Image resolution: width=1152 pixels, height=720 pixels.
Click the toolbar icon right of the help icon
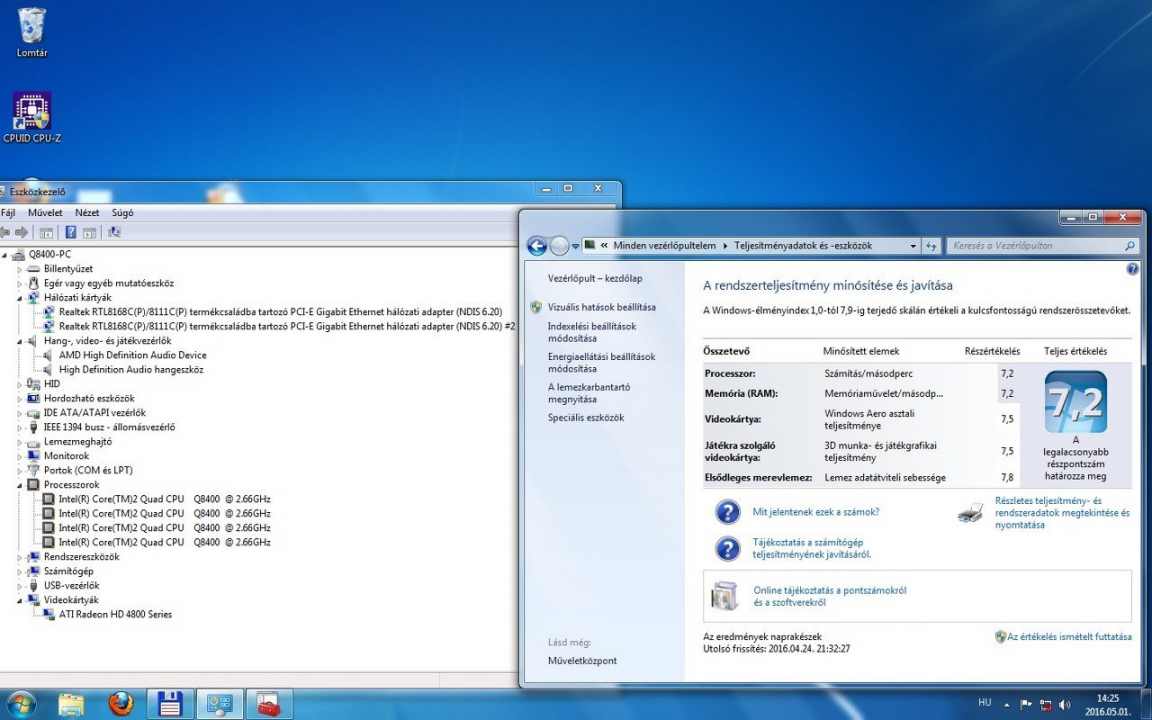pyautogui.click(x=90, y=232)
